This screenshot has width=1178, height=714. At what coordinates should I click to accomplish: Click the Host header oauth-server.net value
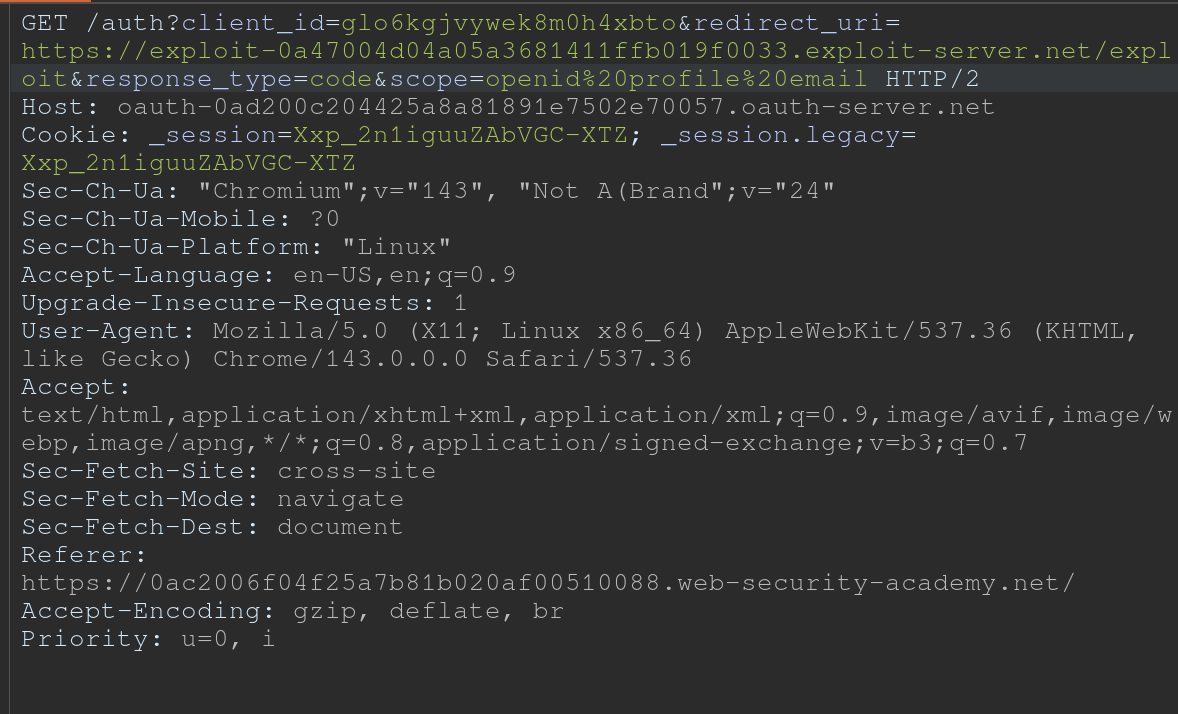click(x=555, y=106)
